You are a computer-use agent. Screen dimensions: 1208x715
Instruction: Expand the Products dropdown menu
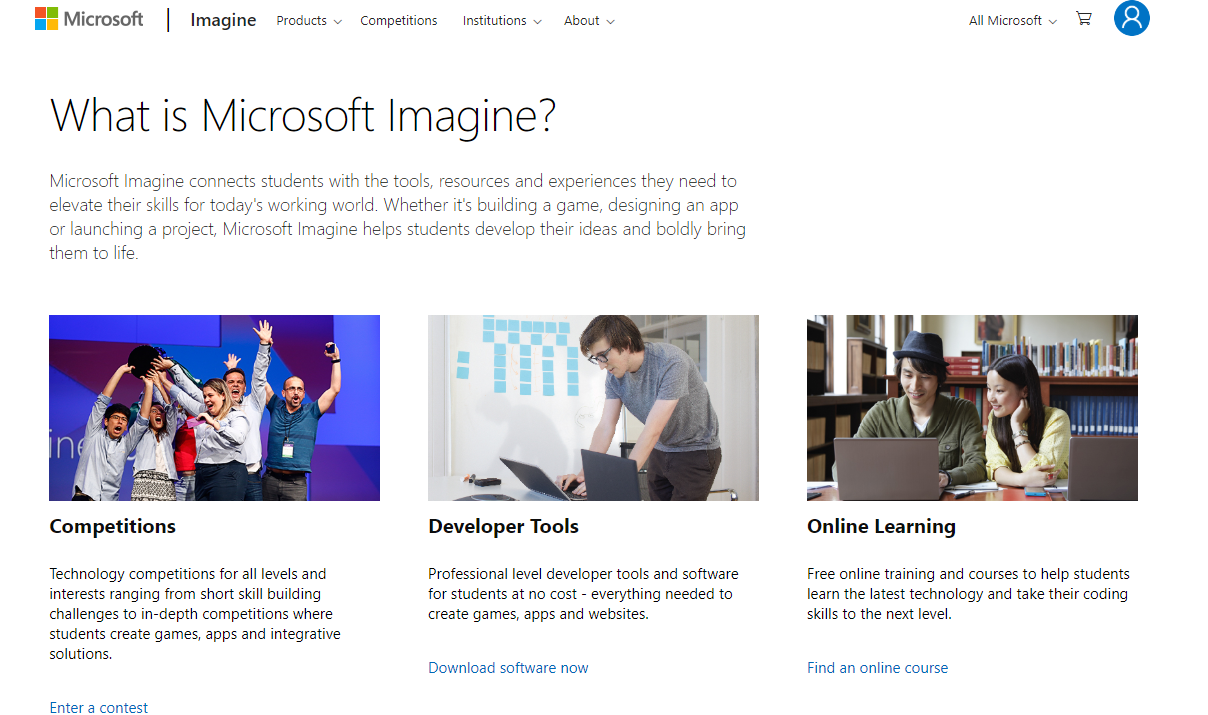click(x=308, y=21)
